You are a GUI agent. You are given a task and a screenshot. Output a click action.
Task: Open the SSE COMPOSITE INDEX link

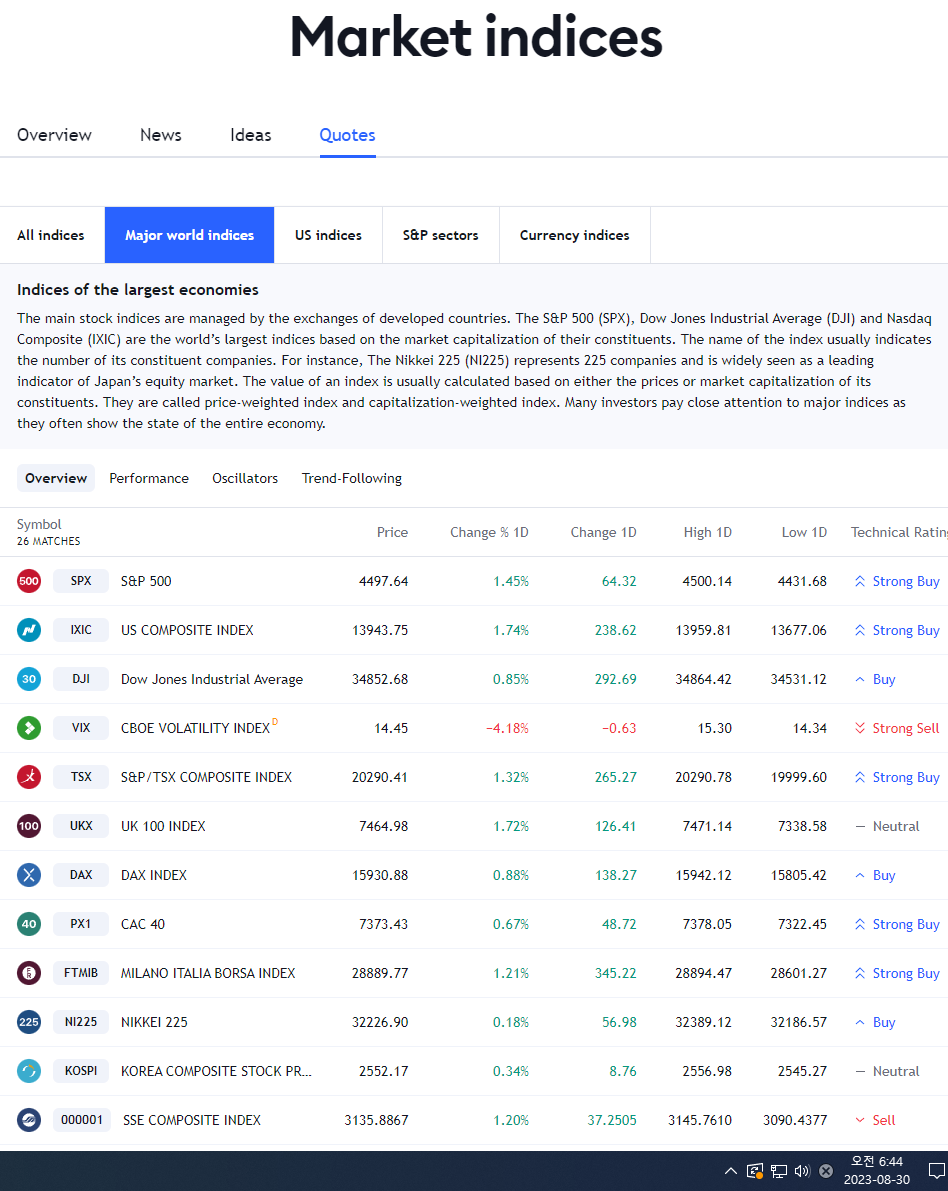click(191, 1120)
